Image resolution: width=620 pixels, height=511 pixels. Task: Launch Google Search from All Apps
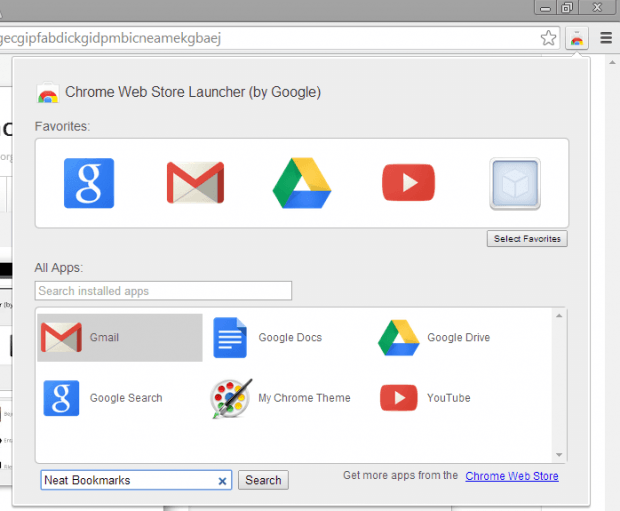point(61,398)
